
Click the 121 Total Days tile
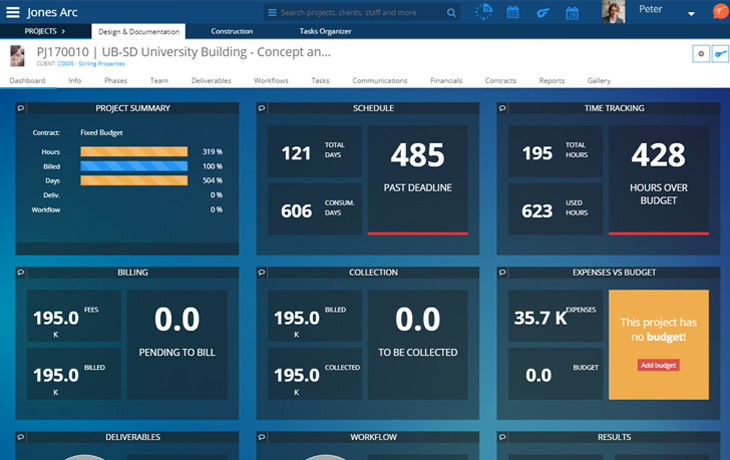[x=315, y=151]
